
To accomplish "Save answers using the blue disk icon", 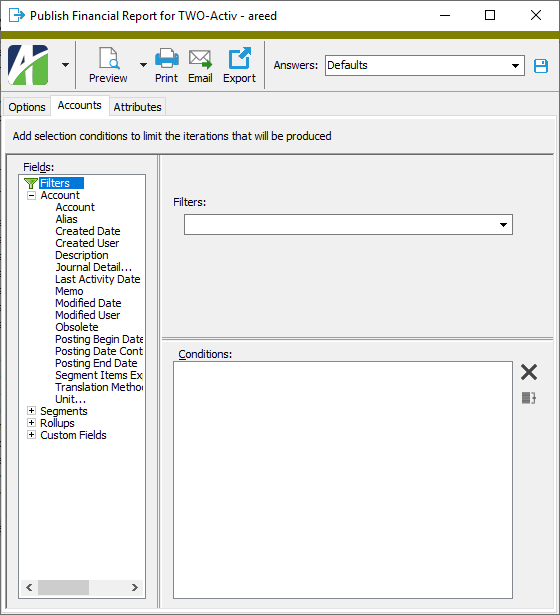I will click(541, 66).
